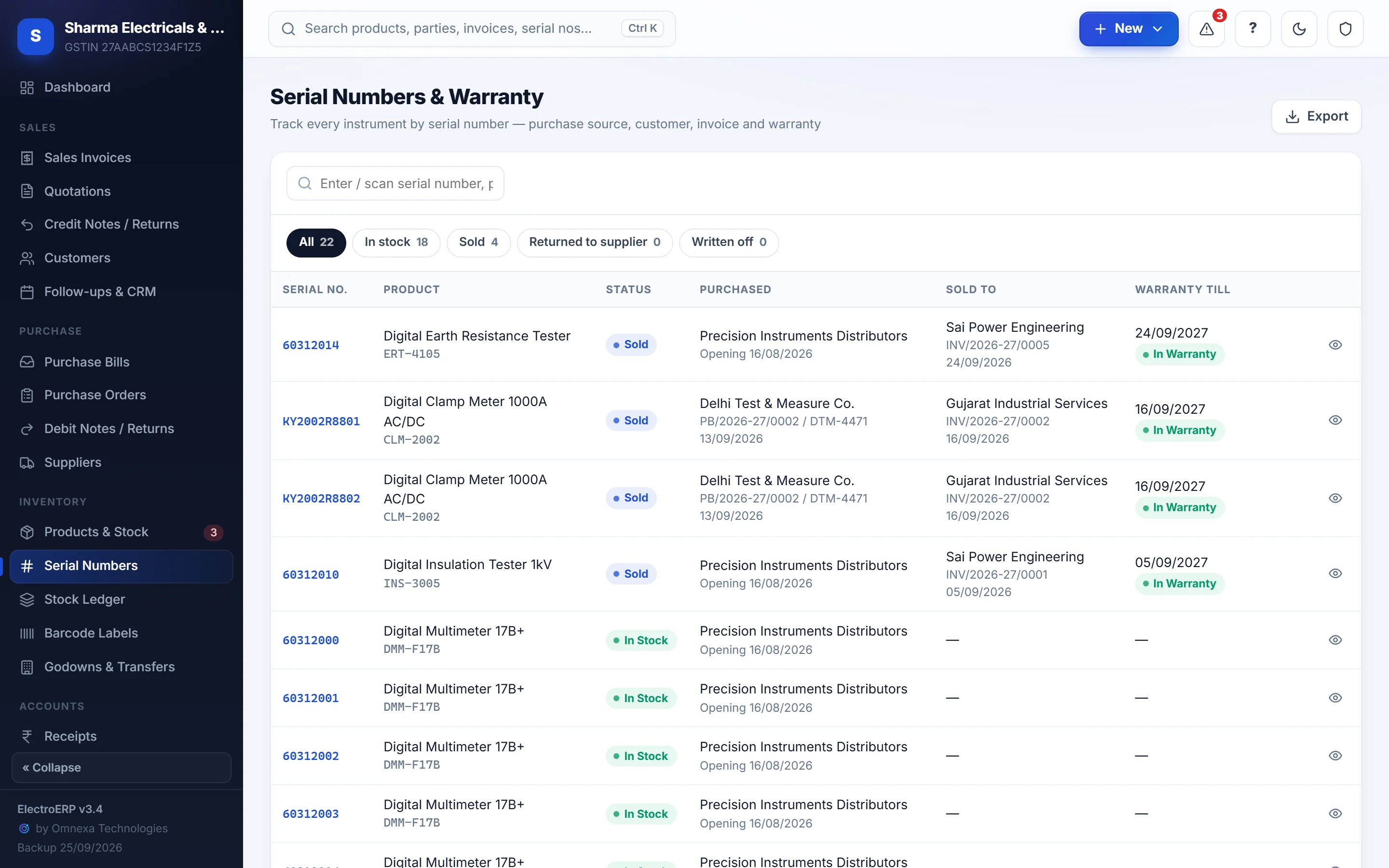View details eye icon for KY2002R8802
This screenshot has width=1389, height=868.
pos(1335,498)
